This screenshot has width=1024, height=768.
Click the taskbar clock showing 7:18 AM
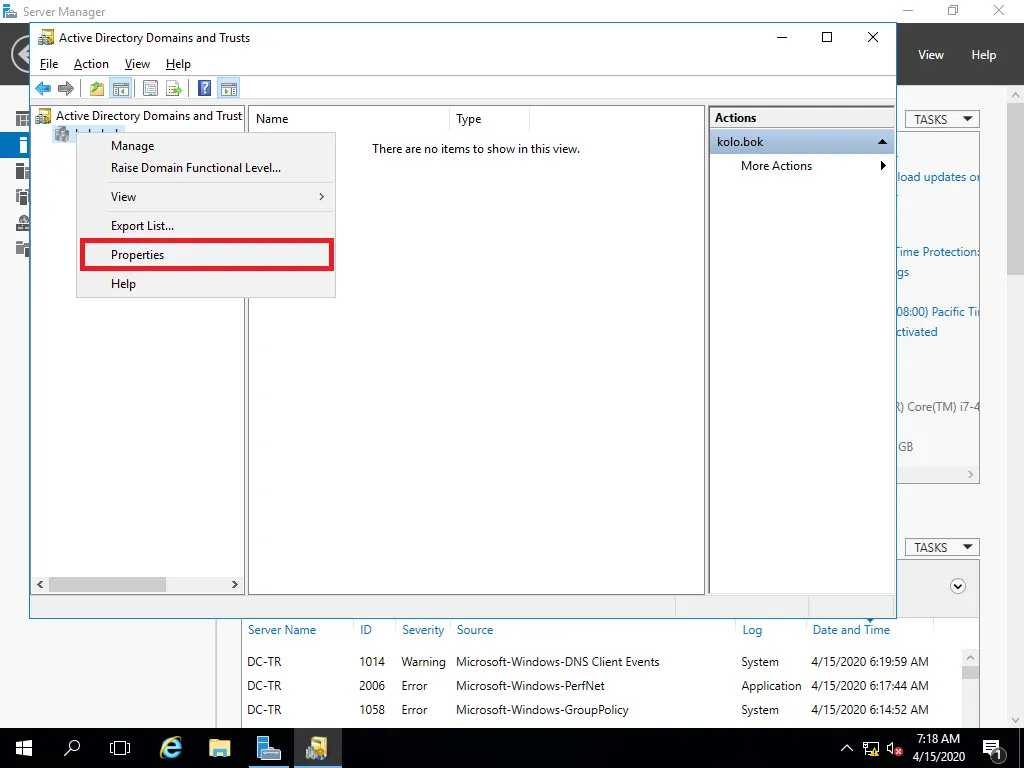pyautogui.click(x=938, y=748)
